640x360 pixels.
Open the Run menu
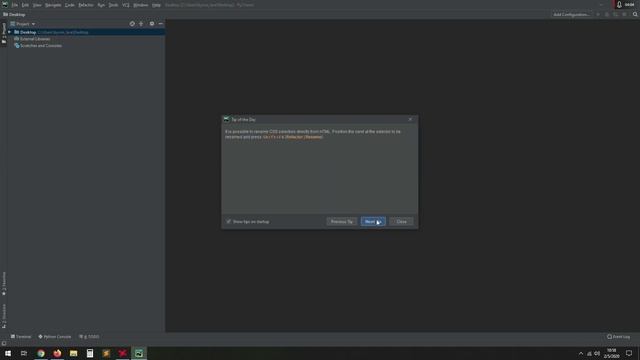(101, 5)
